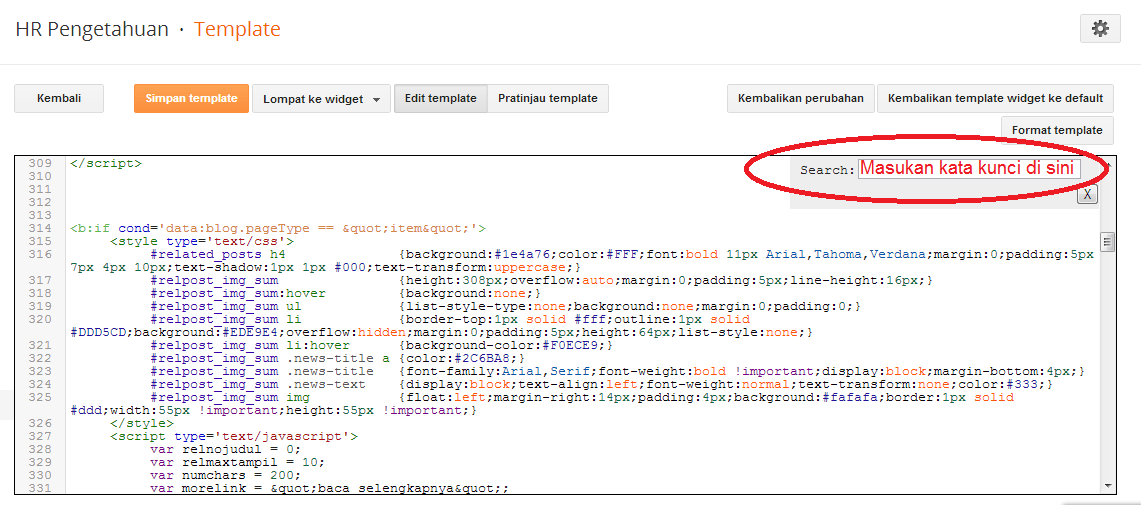The height and width of the screenshot is (505, 1141).
Task: Click the Format template button
Action: coord(1057,130)
